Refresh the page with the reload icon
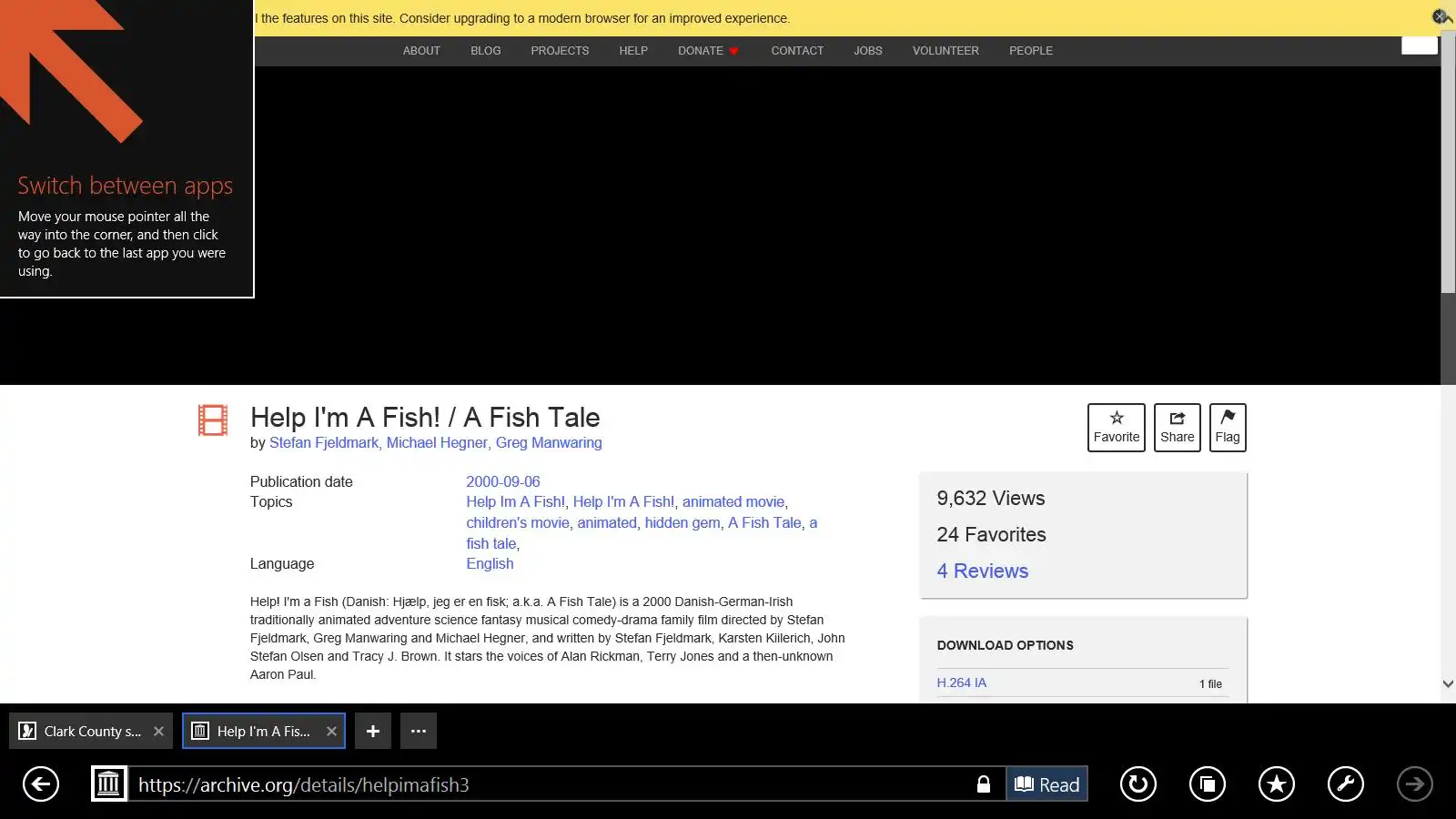 [1138, 784]
